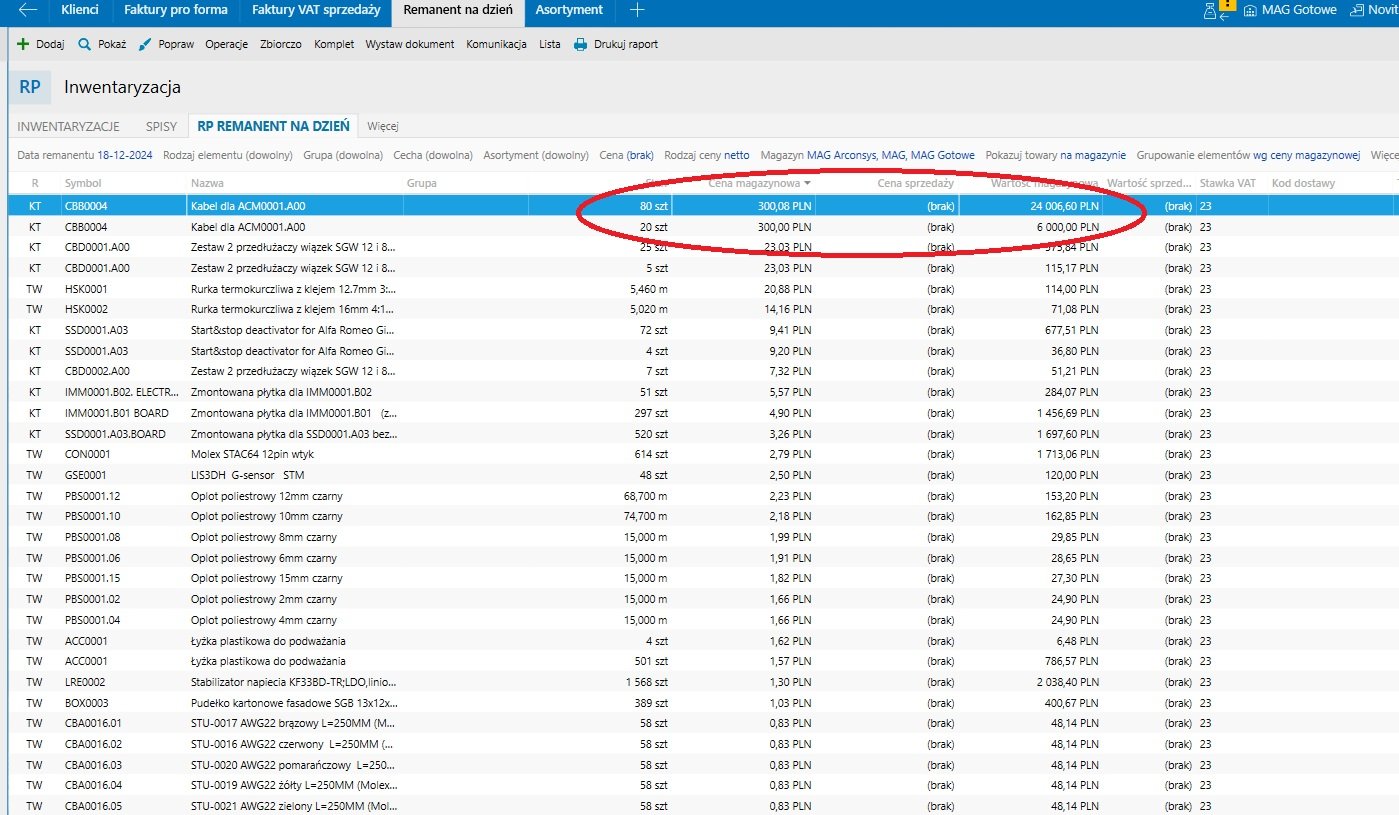This screenshot has width=1399, height=815.
Task: Open the Wystaw dokument menu
Action: [409, 44]
